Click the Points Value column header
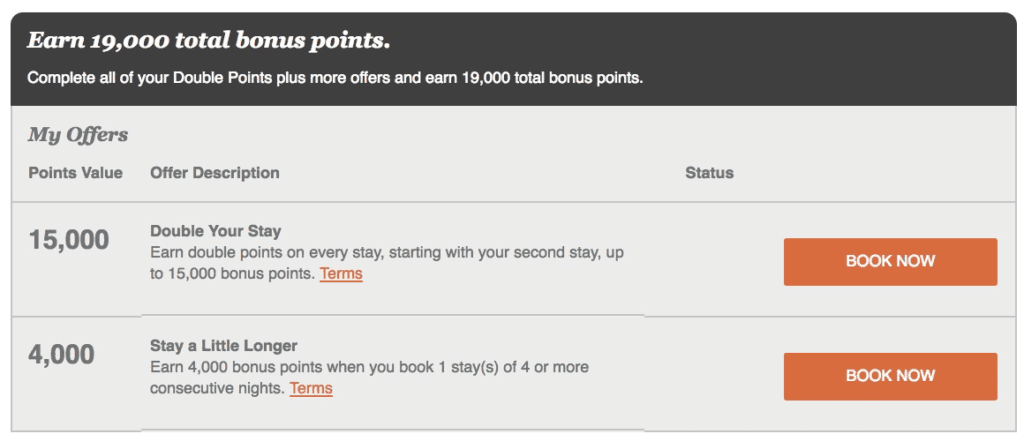 (x=75, y=173)
